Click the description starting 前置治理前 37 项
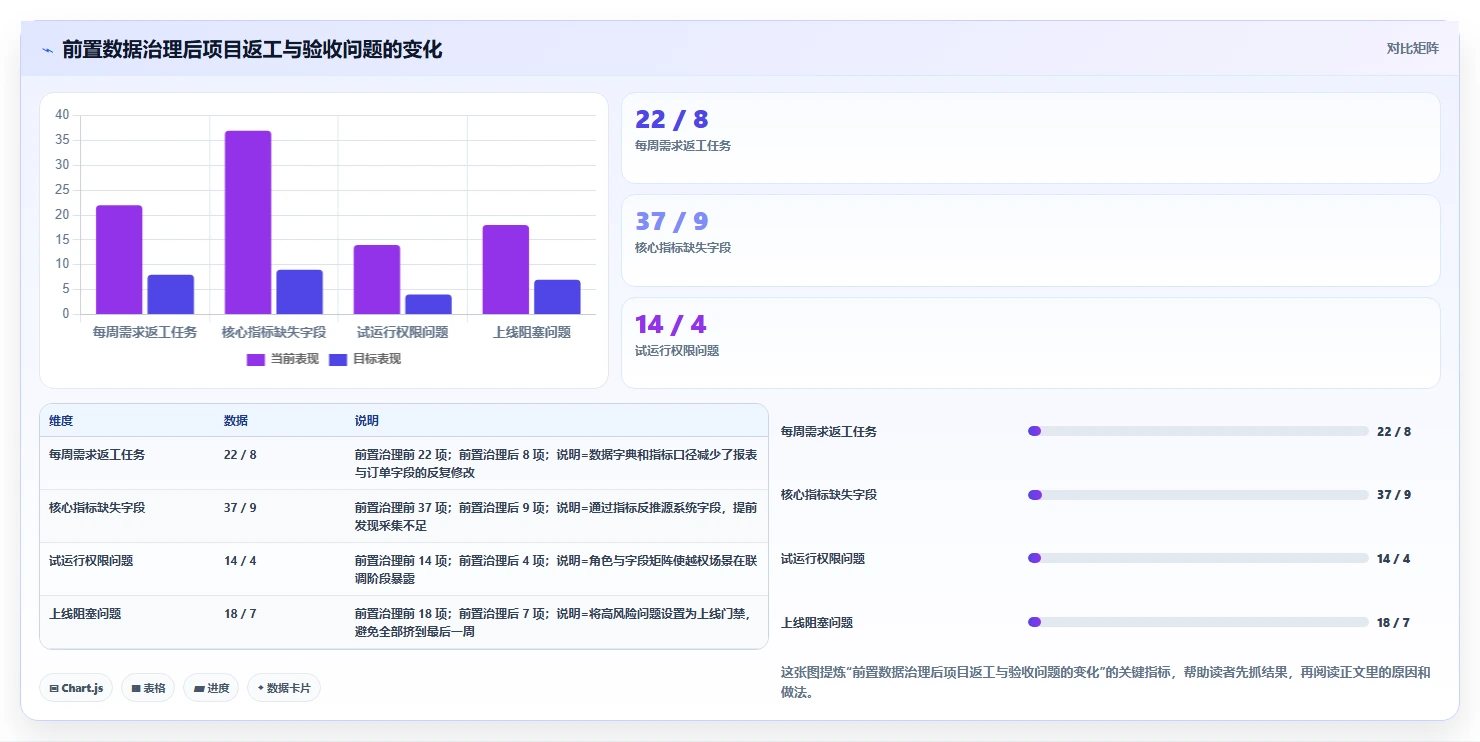Screen dimensions: 1480x742 click(556, 516)
